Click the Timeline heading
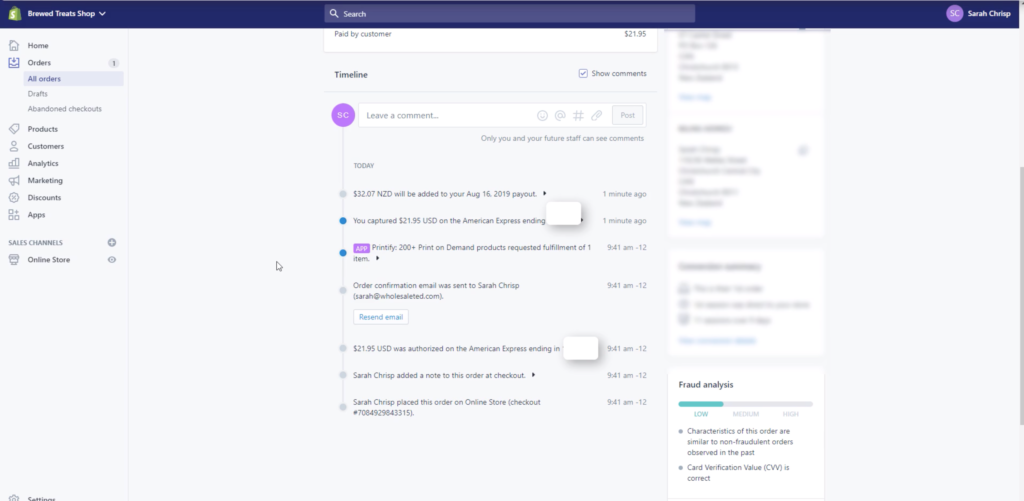1024x501 pixels. tap(351, 74)
